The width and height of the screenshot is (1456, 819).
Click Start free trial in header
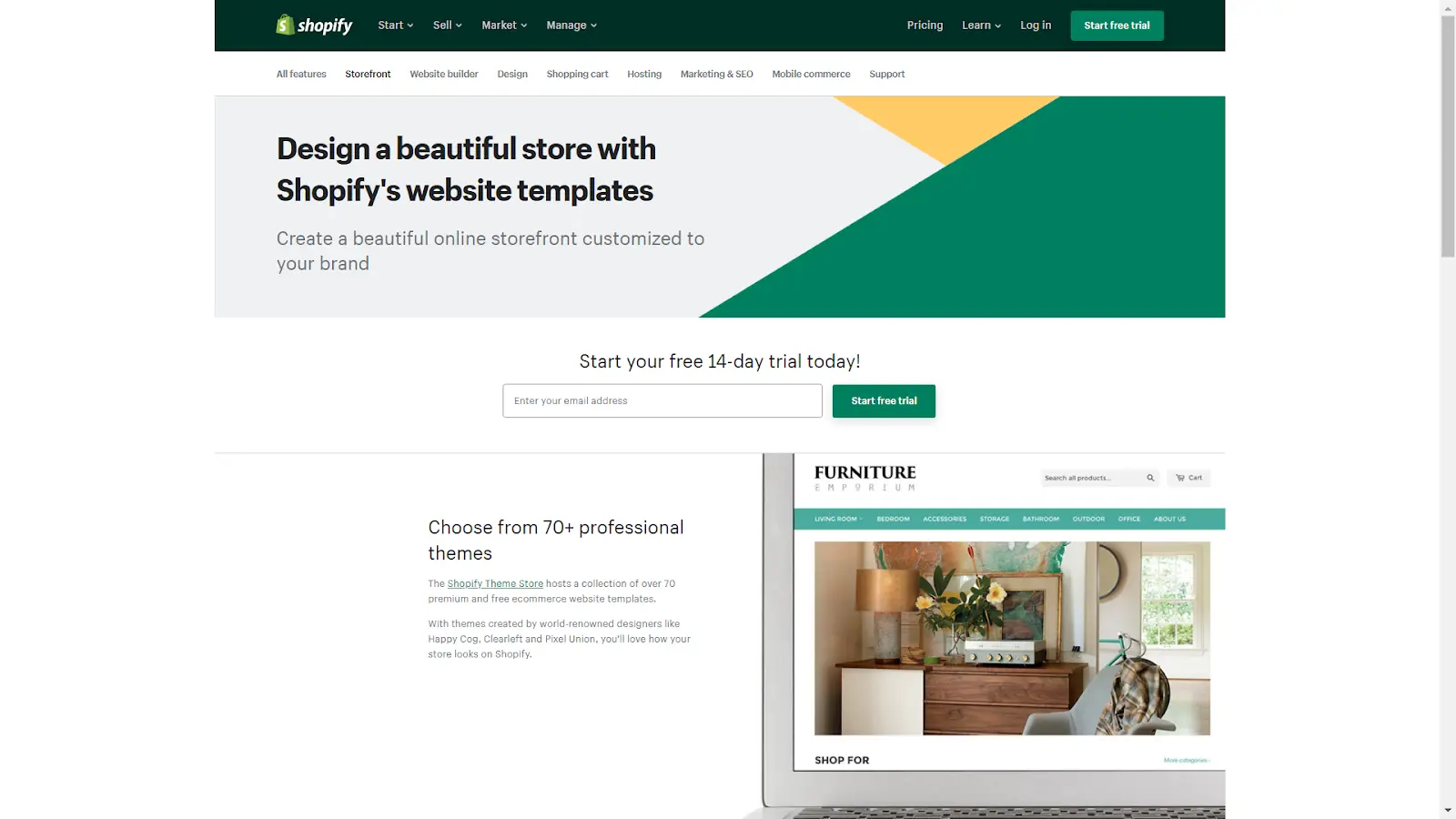(x=1117, y=25)
